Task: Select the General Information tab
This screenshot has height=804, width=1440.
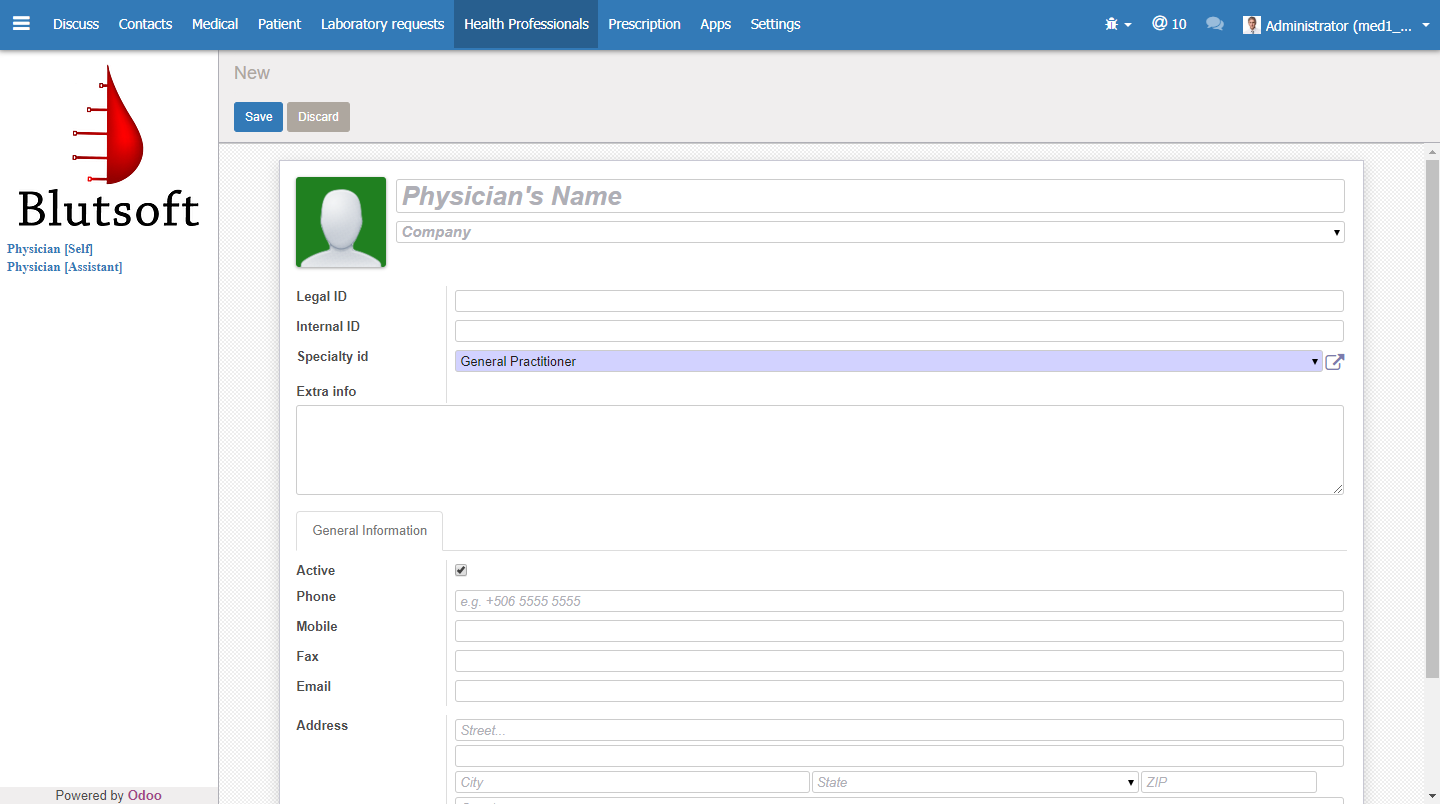Action: (369, 530)
